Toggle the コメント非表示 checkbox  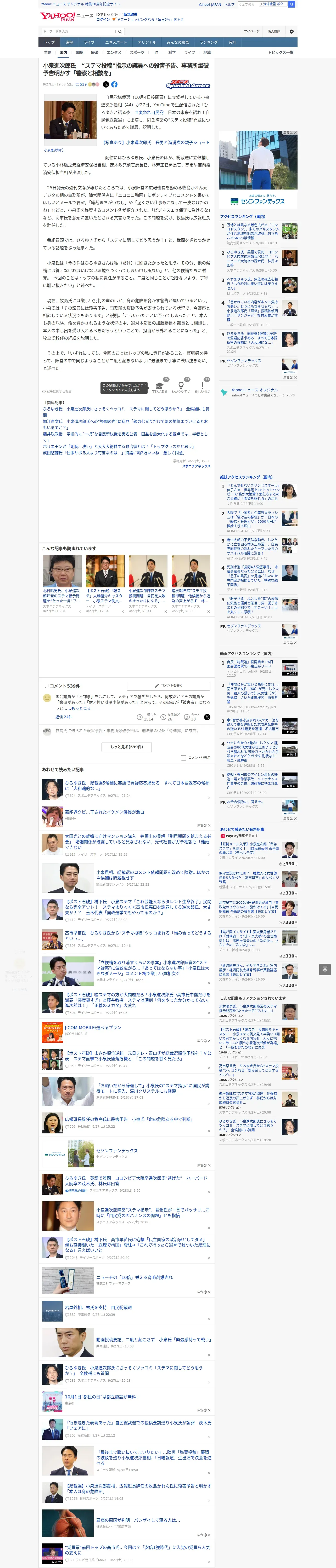pos(183,758)
